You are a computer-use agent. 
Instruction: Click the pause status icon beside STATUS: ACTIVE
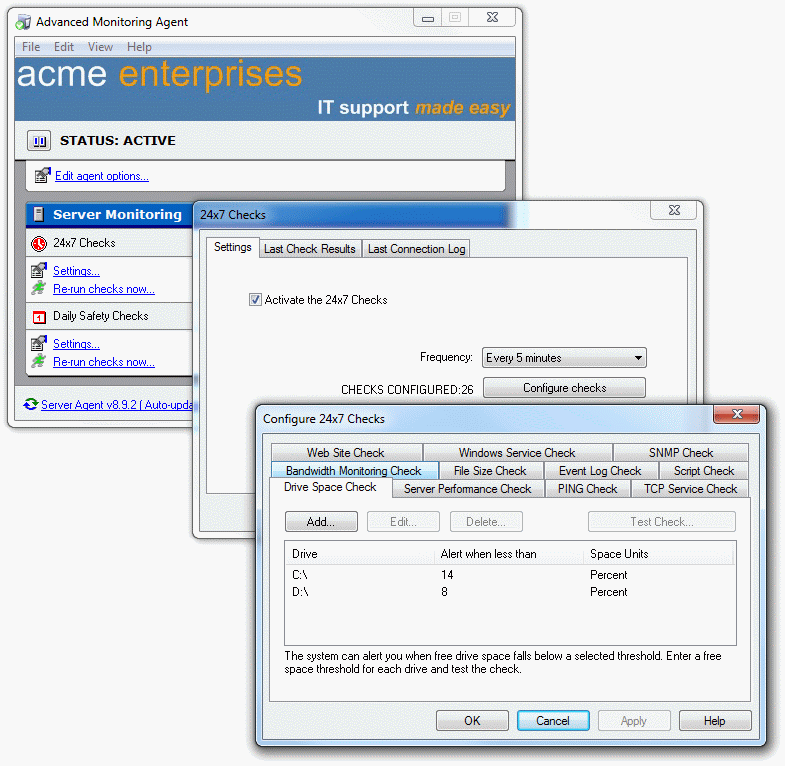39,141
